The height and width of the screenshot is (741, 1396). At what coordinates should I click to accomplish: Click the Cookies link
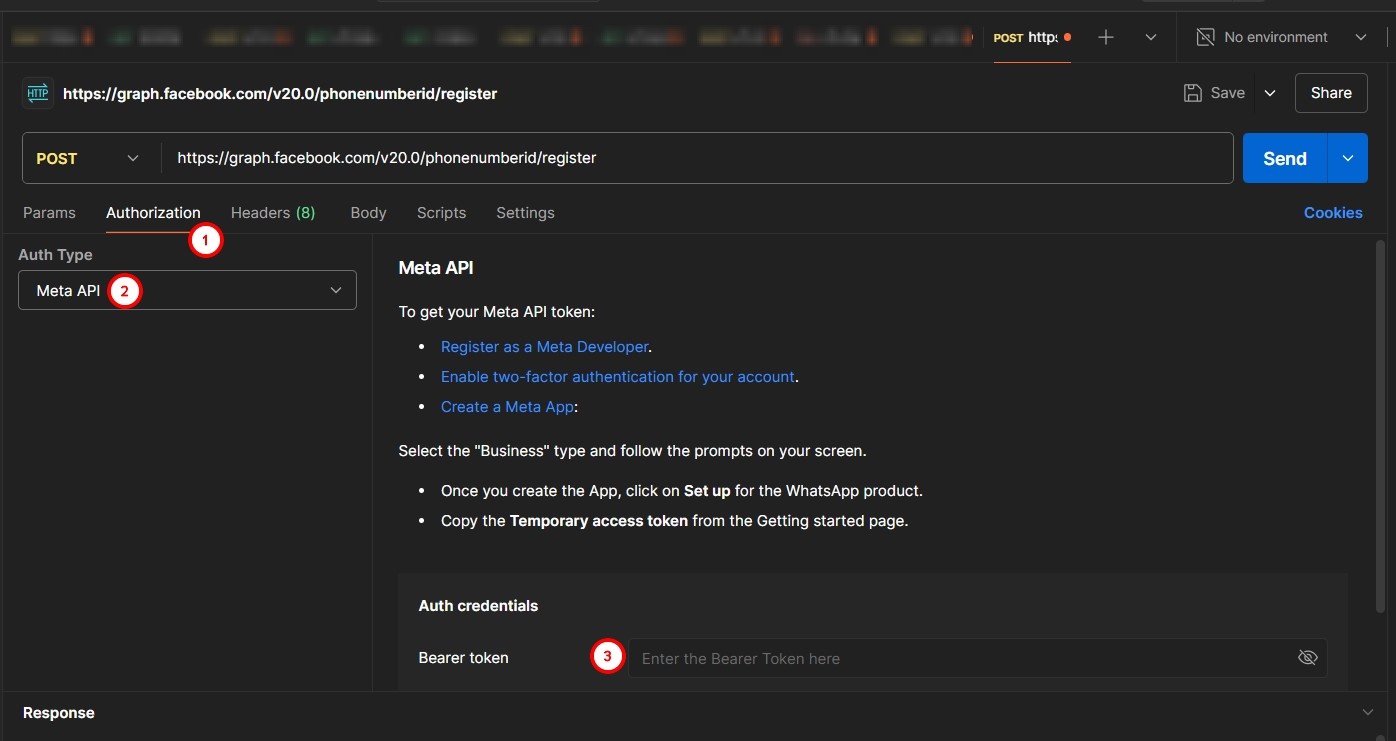(x=1333, y=213)
